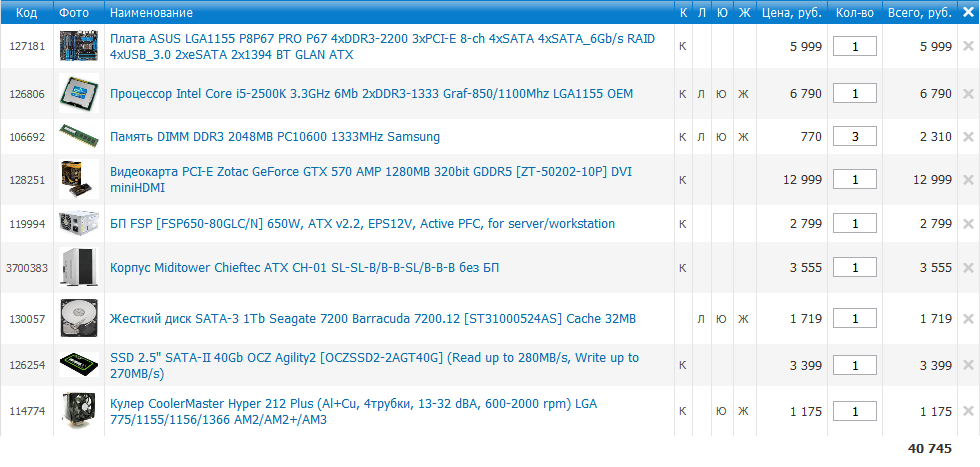The height and width of the screenshot is (467, 980).
Task: Open the Память DIMM DDR3 2048MB Samsung link
Action: (275, 136)
